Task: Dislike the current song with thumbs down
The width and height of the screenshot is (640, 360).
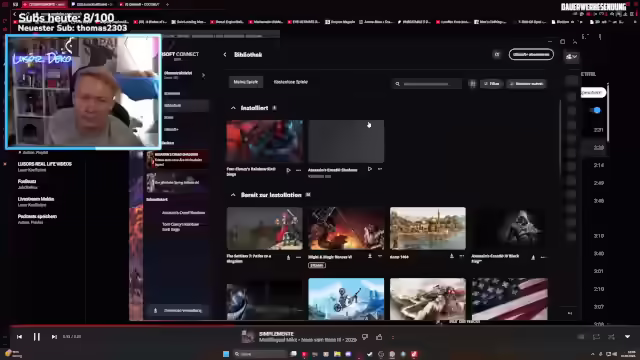Action: [x=365, y=337]
